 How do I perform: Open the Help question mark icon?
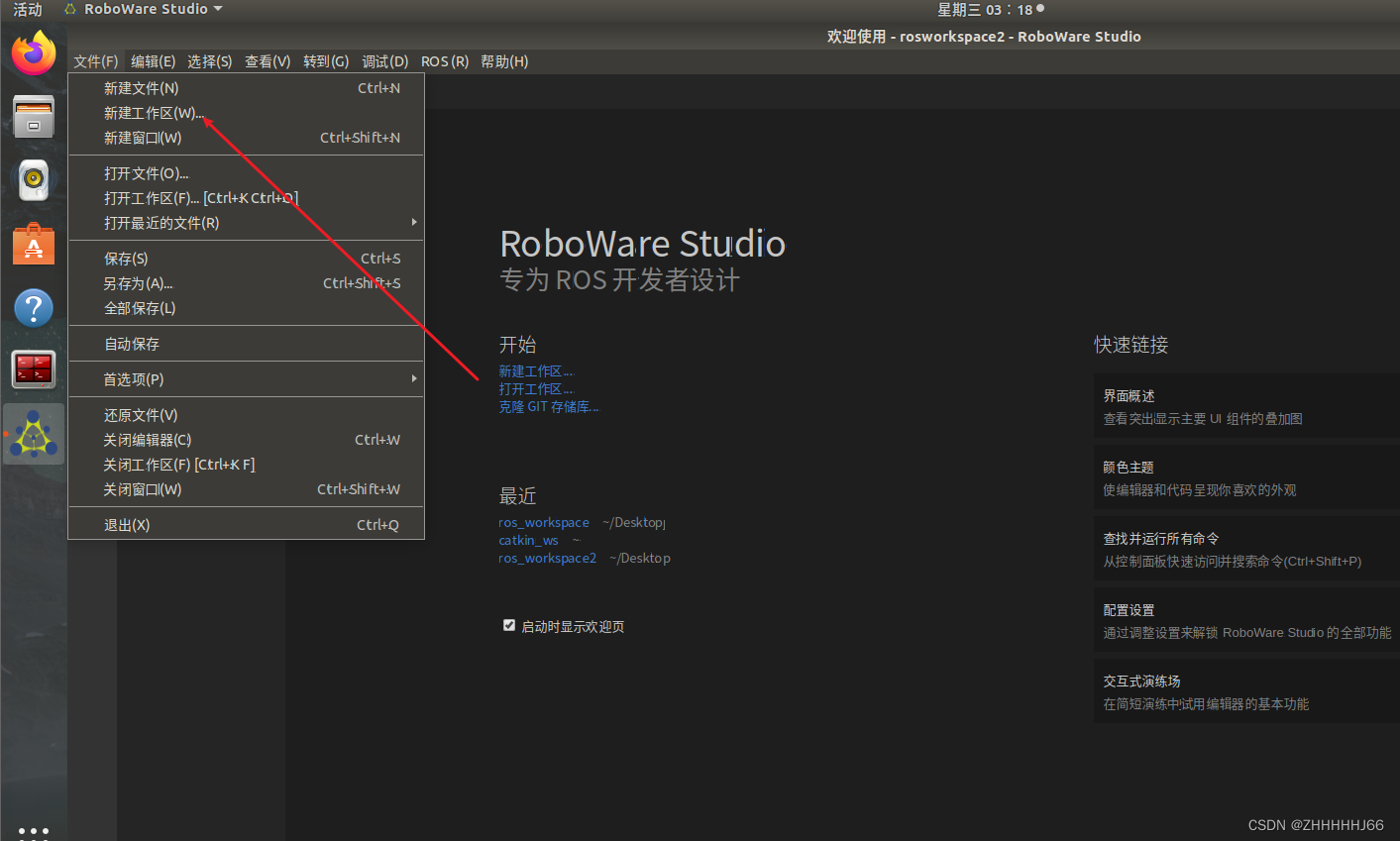pyautogui.click(x=34, y=307)
